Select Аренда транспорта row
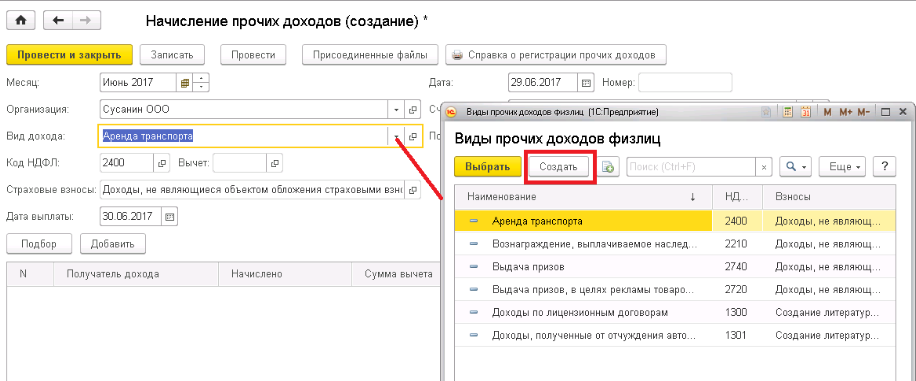Image resolution: width=916 pixels, height=381 pixels. pos(675,221)
